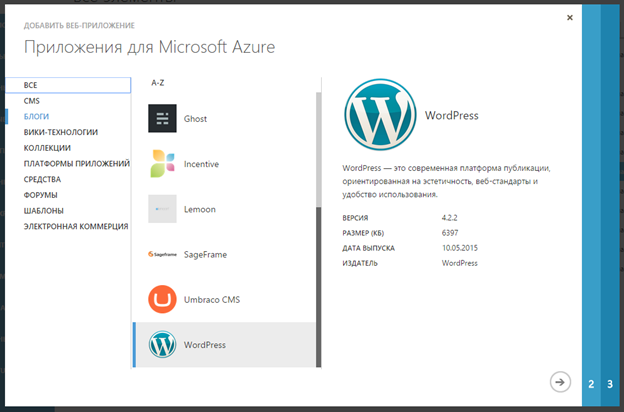
Task: Open the ВИКИ-ТЕХНОЛОГИИ category
Action: point(61,132)
